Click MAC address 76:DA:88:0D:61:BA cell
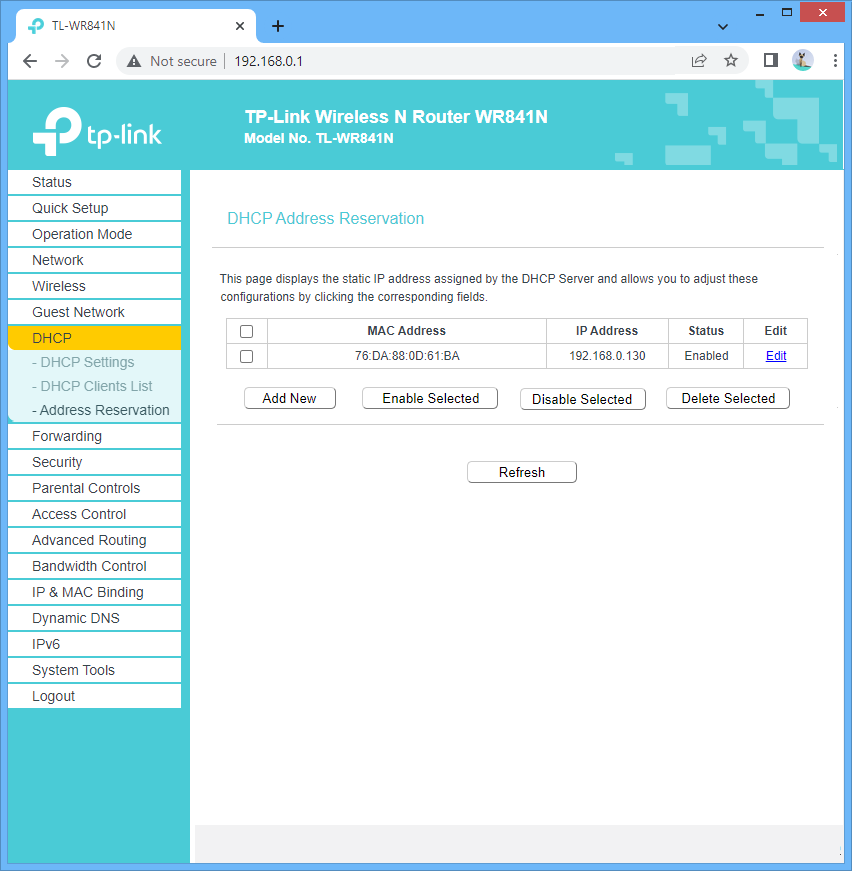852x871 pixels. click(407, 356)
